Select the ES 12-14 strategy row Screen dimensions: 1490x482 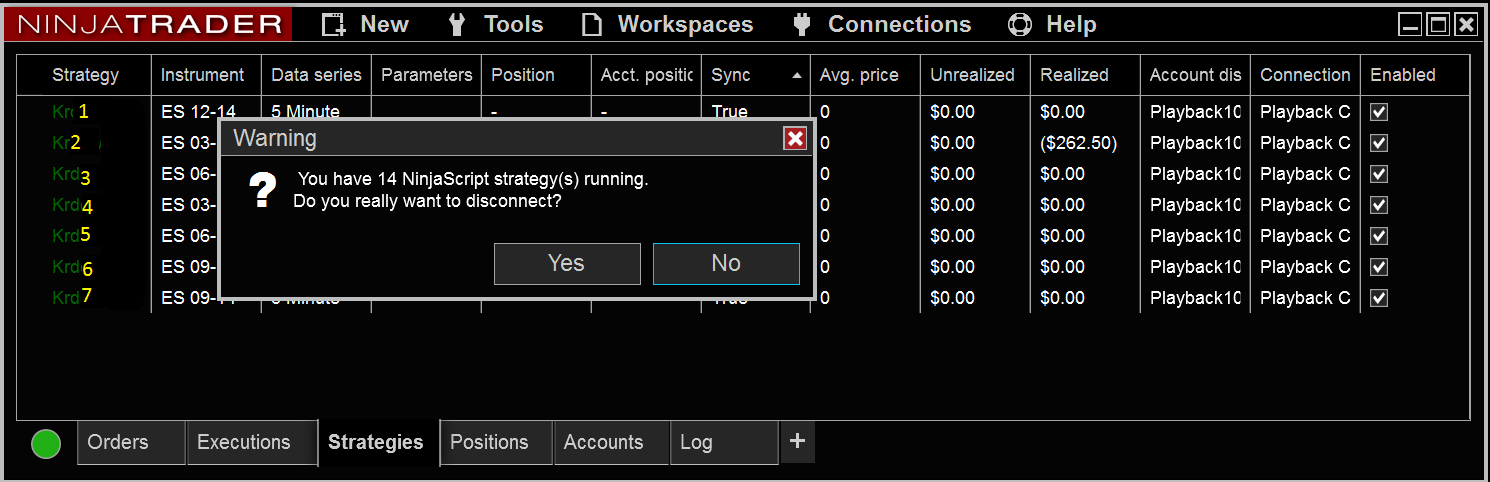pos(197,112)
